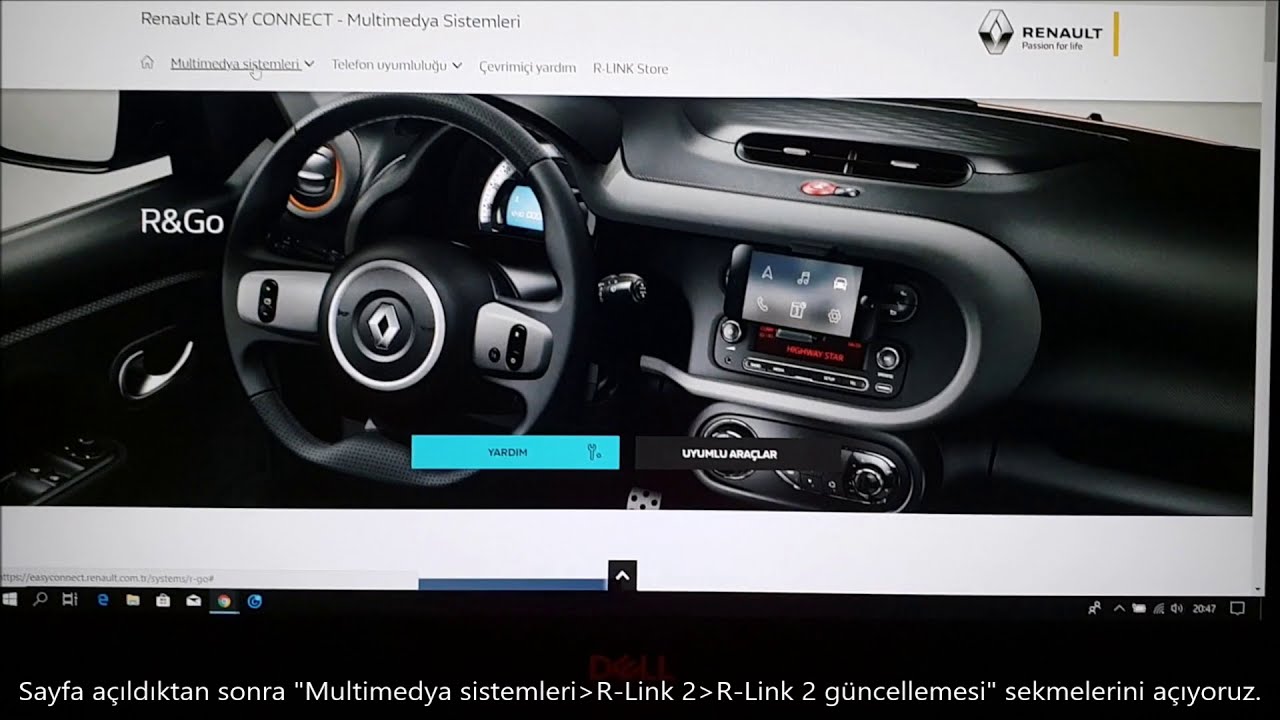Open Microsoft Store from the taskbar
Screen dimensions: 1280x720
[x=163, y=601]
